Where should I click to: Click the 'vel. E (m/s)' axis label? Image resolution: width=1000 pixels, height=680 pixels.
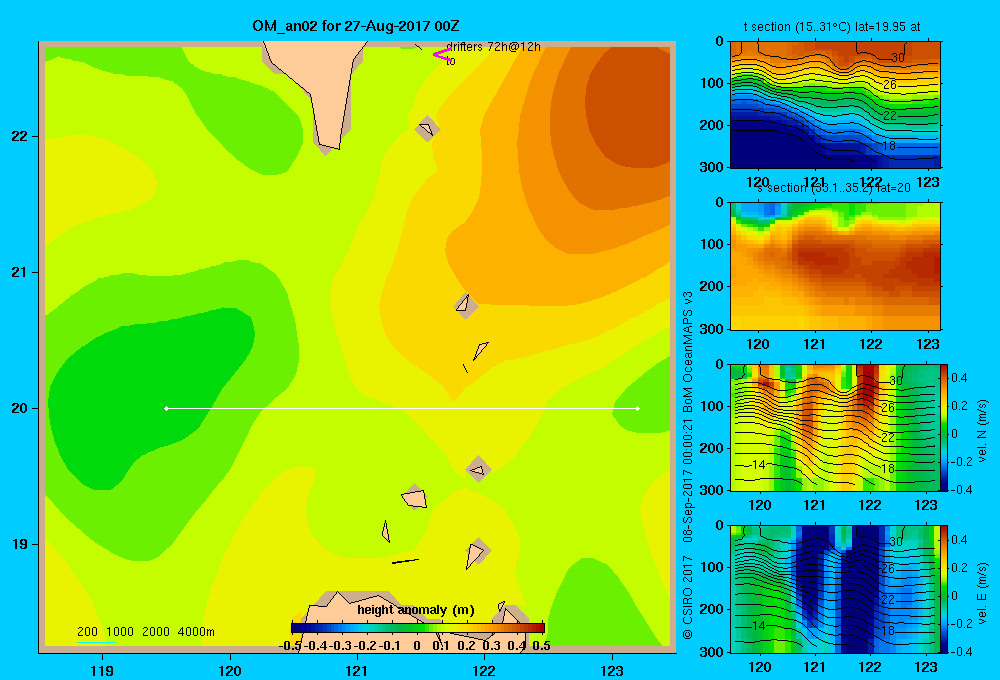click(x=982, y=593)
